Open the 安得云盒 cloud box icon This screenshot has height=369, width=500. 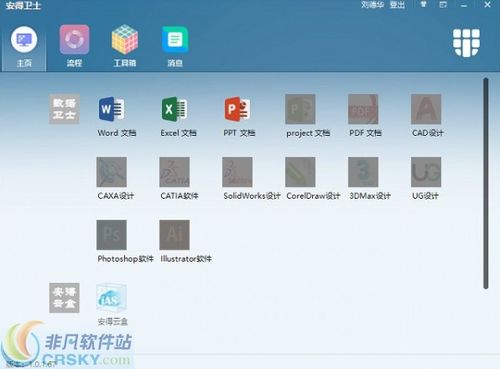click(112, 298)
